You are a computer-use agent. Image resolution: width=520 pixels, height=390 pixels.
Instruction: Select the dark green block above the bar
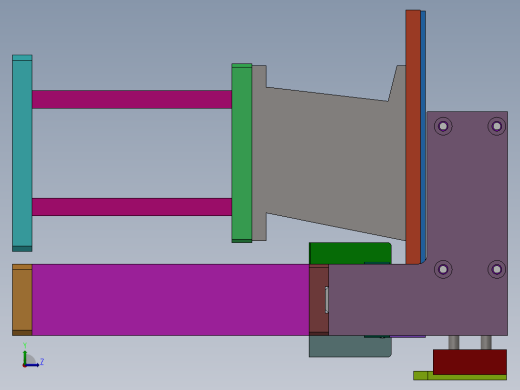350,254
